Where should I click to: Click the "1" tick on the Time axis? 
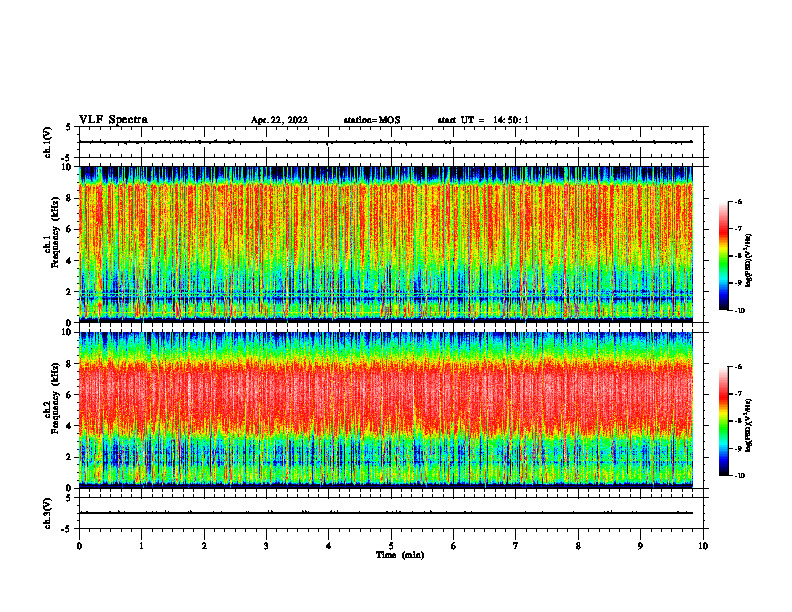pos(141,546)
